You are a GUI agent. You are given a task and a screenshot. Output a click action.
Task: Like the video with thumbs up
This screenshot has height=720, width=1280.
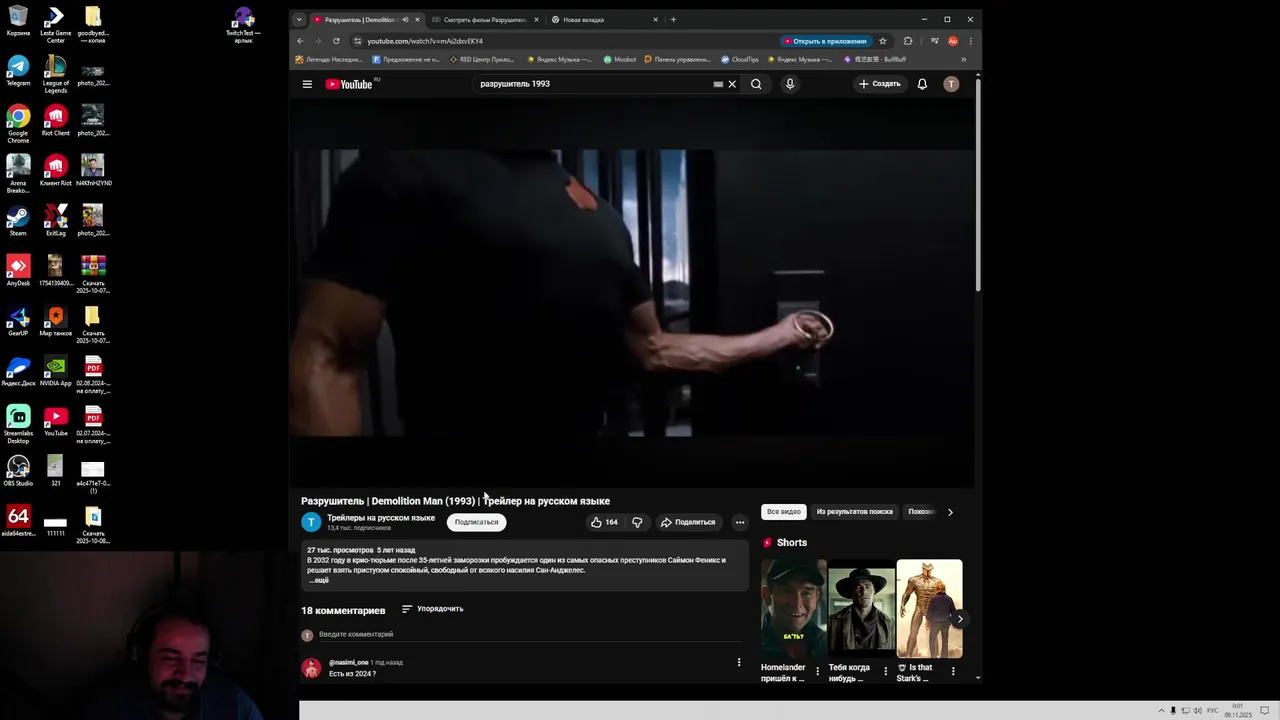tap(604, 522)
